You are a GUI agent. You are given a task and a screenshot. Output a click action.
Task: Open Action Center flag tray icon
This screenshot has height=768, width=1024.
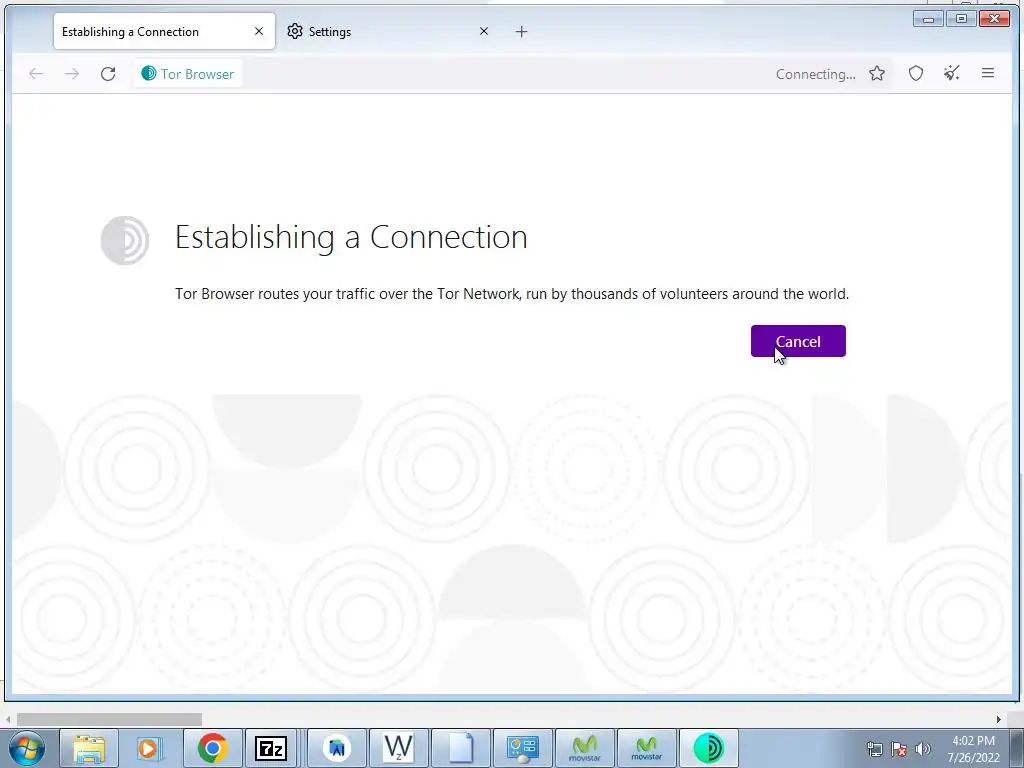click(x=899, y=749)
